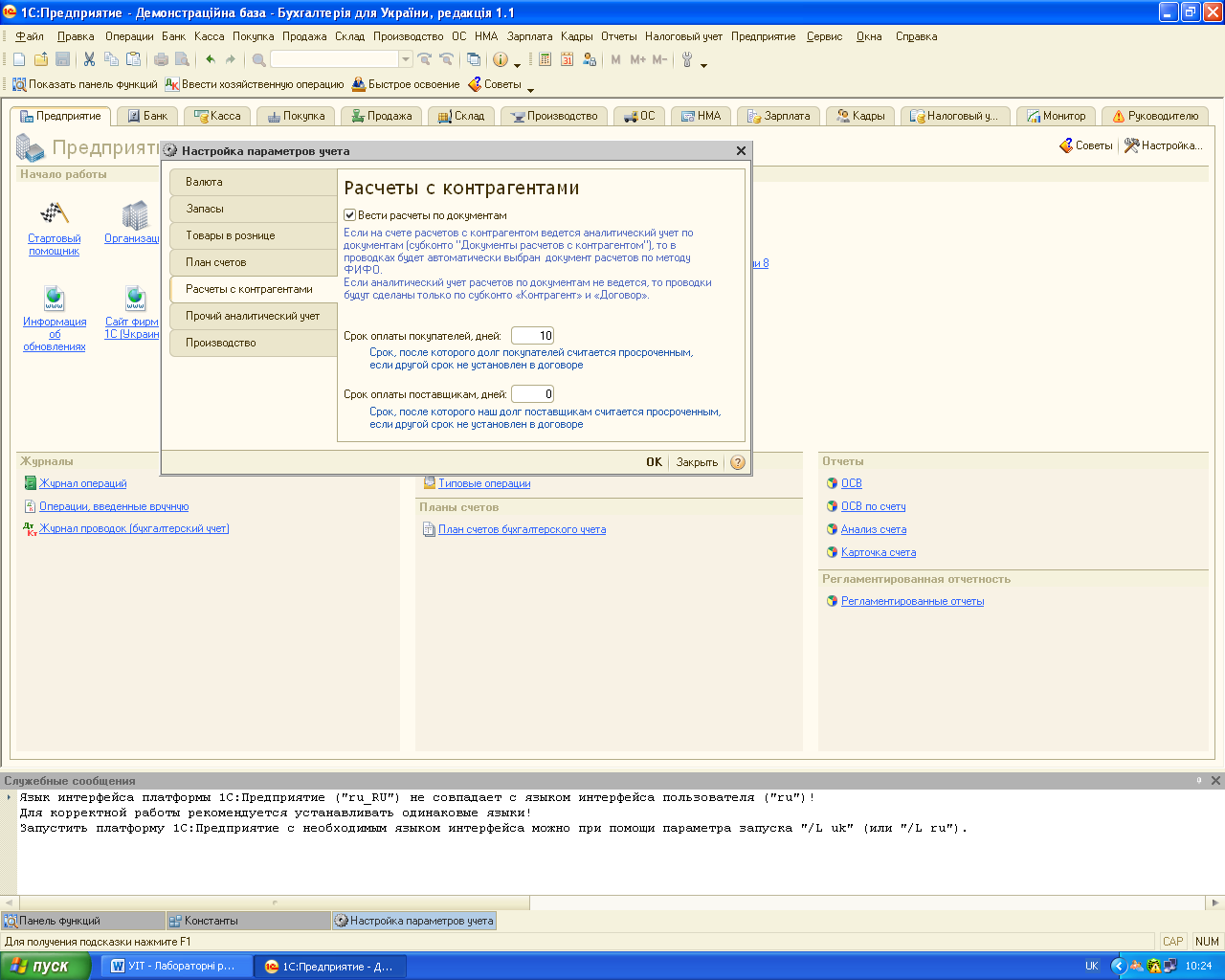This screenshot has height=980, width=1225.
Task: Expand toolbar options arrow after help icon
Action: [518, 64]
